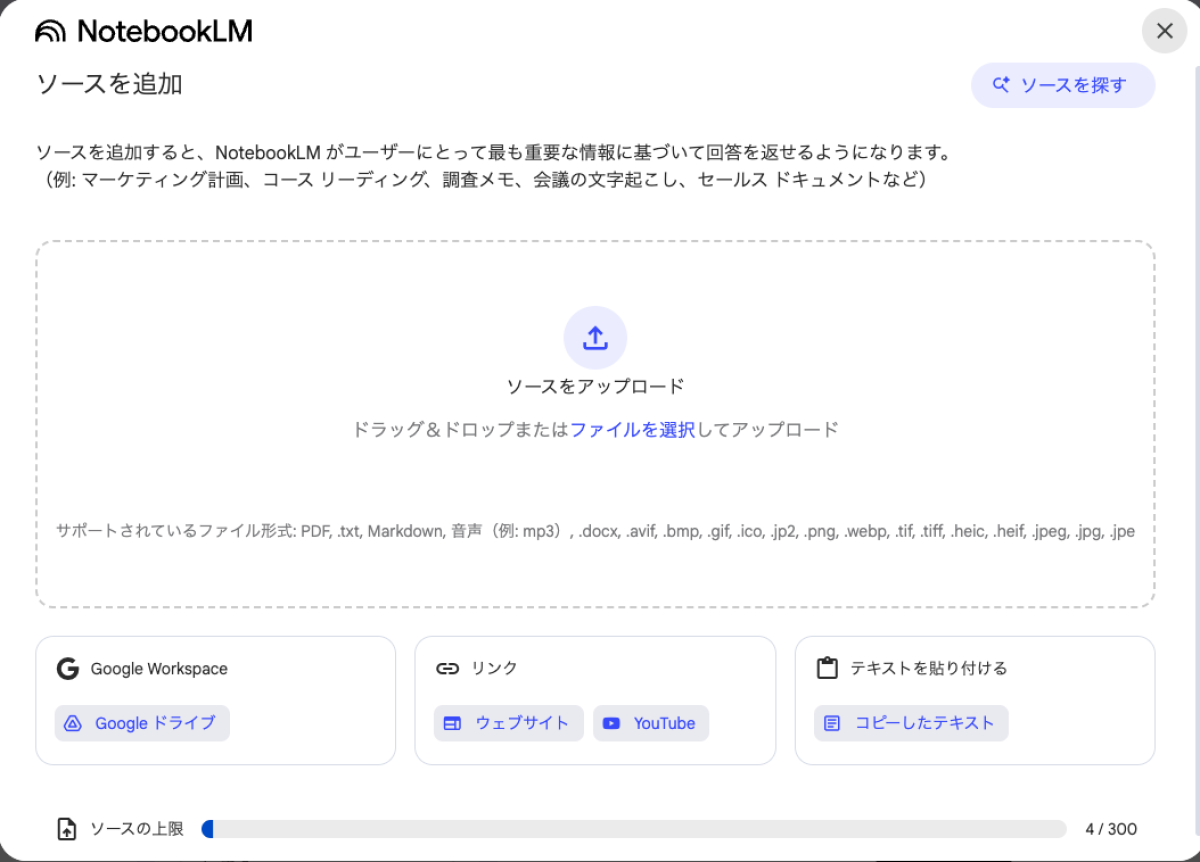Click the NotebookLM logo icon
Image resolution: width=1200 pixels, height=862 pixels.
click(x=50, y=32)
